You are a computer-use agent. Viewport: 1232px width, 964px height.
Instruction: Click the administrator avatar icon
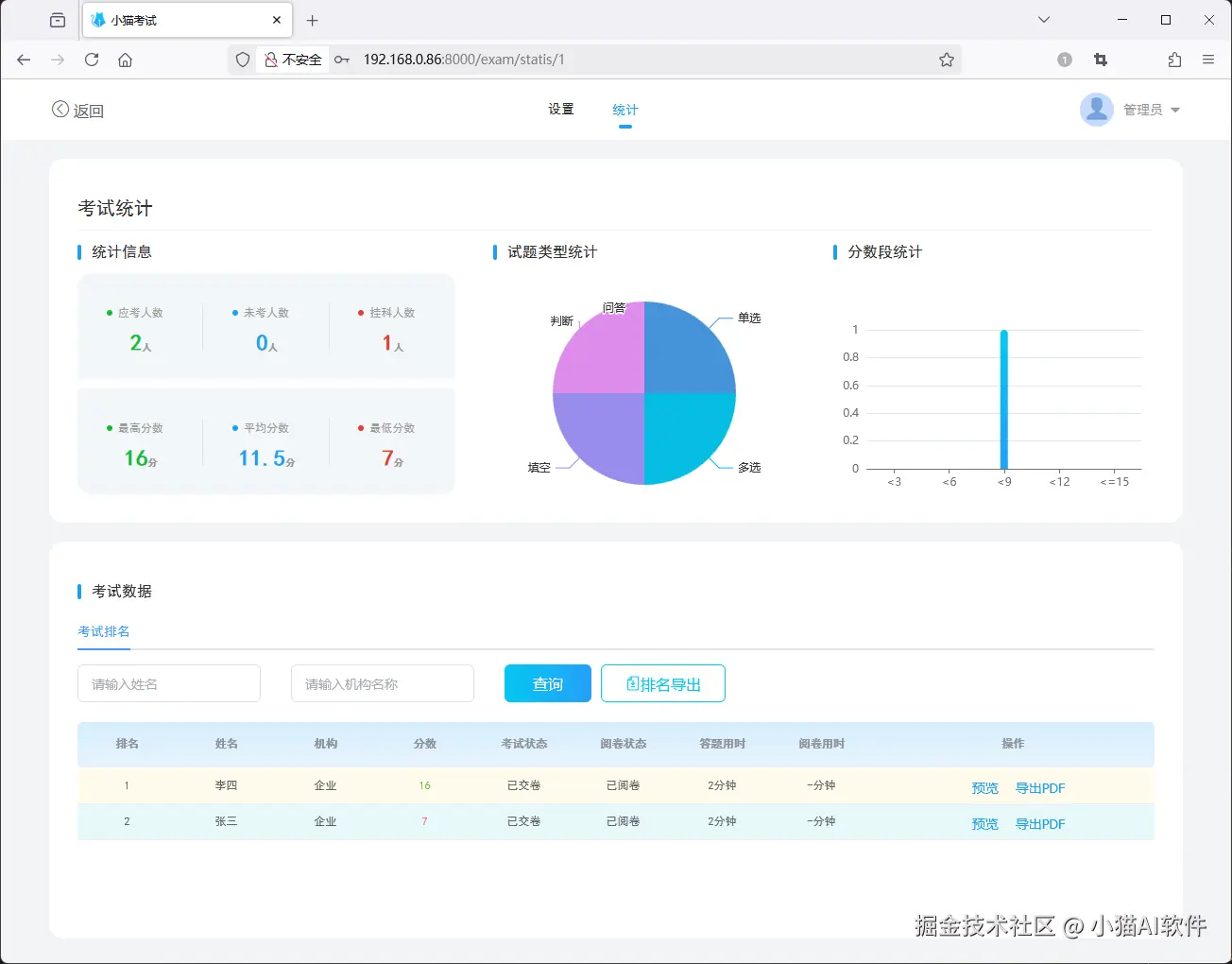pyautogui.click(x=1097, y=109)
